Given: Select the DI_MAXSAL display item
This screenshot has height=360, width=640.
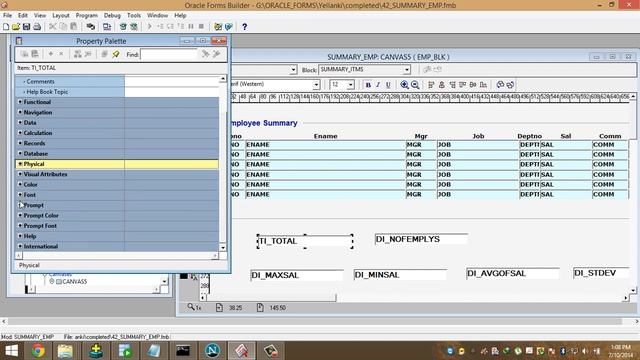Looking at the screenshot, I should pyautogui.click(x=297, y=276).
